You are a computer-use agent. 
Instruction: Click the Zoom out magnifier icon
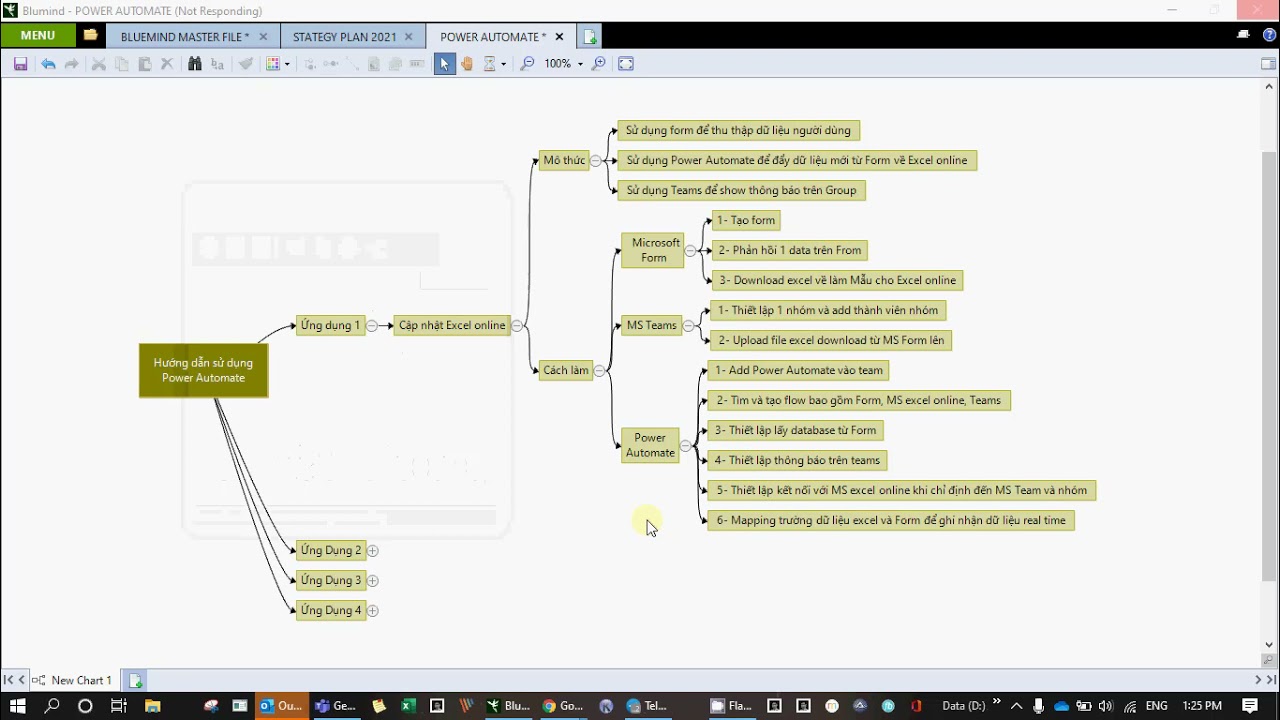pos(527,64)
